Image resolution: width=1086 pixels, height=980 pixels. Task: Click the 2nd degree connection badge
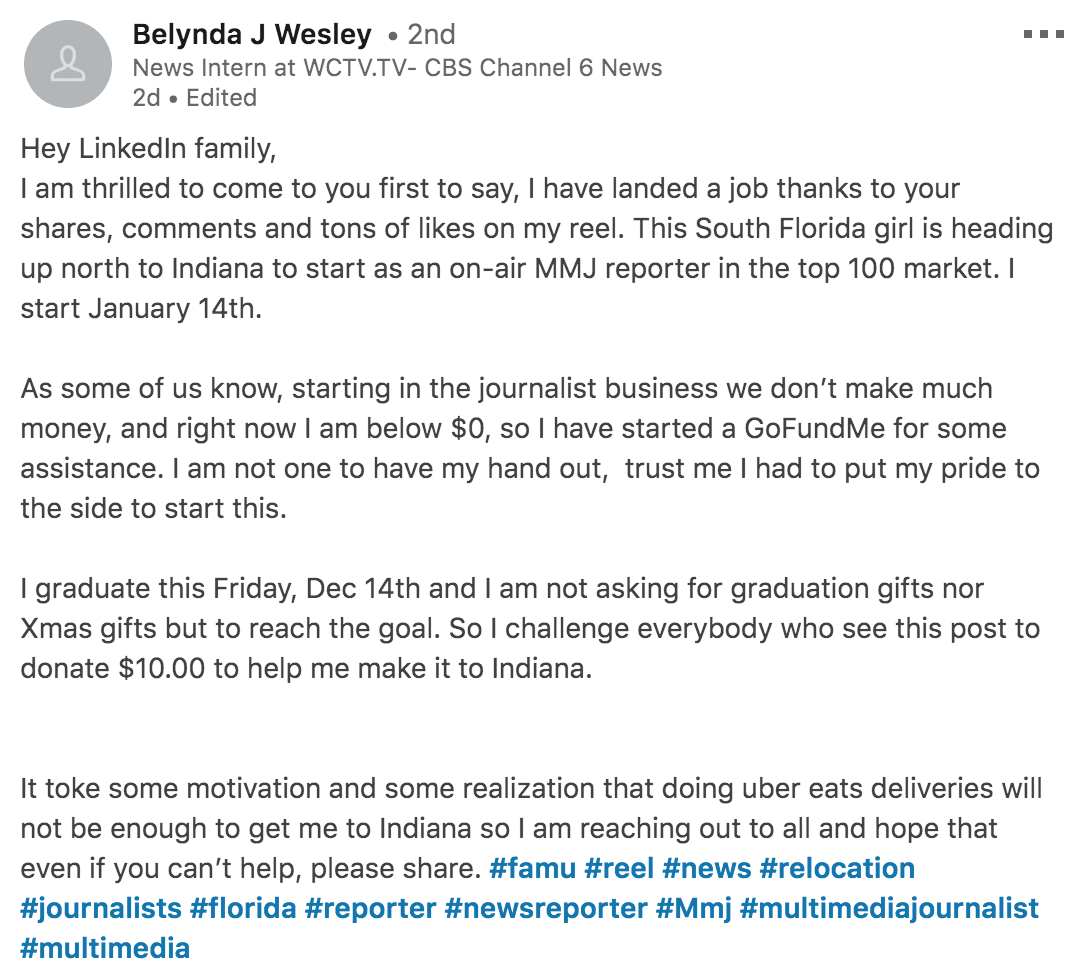(423, 35)
